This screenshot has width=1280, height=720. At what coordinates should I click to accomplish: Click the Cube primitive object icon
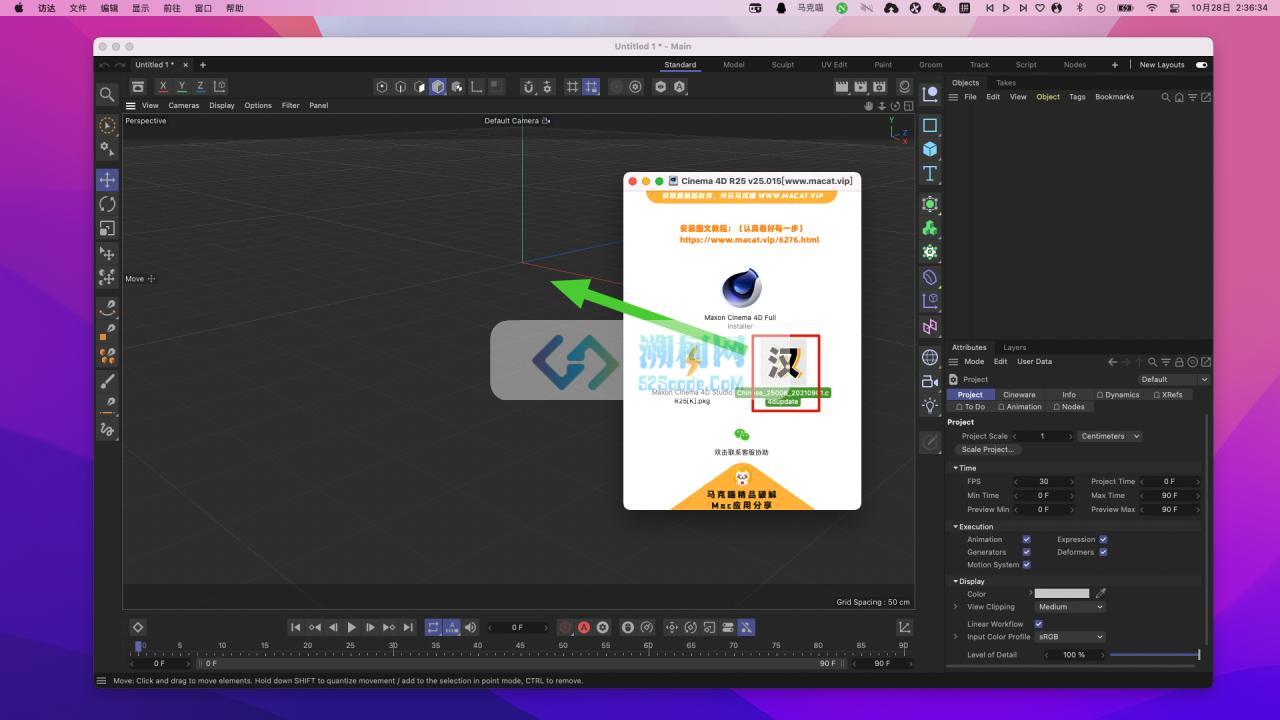[x=930, y=149]
